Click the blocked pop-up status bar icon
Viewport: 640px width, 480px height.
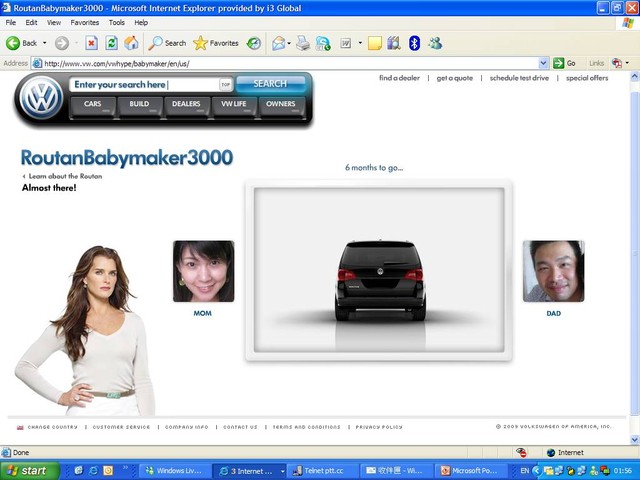521,452
